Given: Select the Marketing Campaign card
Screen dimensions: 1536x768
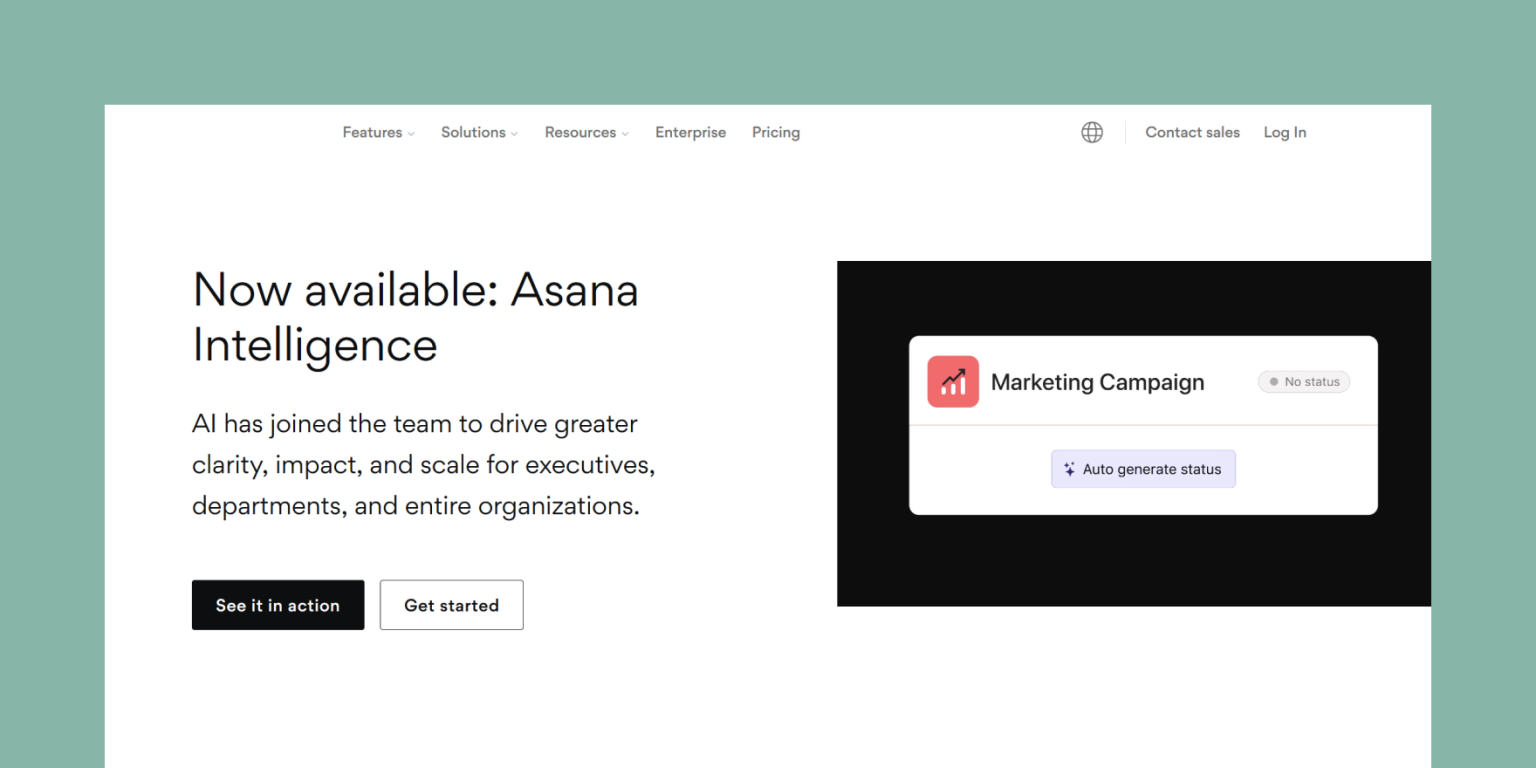Looking at the screenshot, I should tap(1143, 424).
